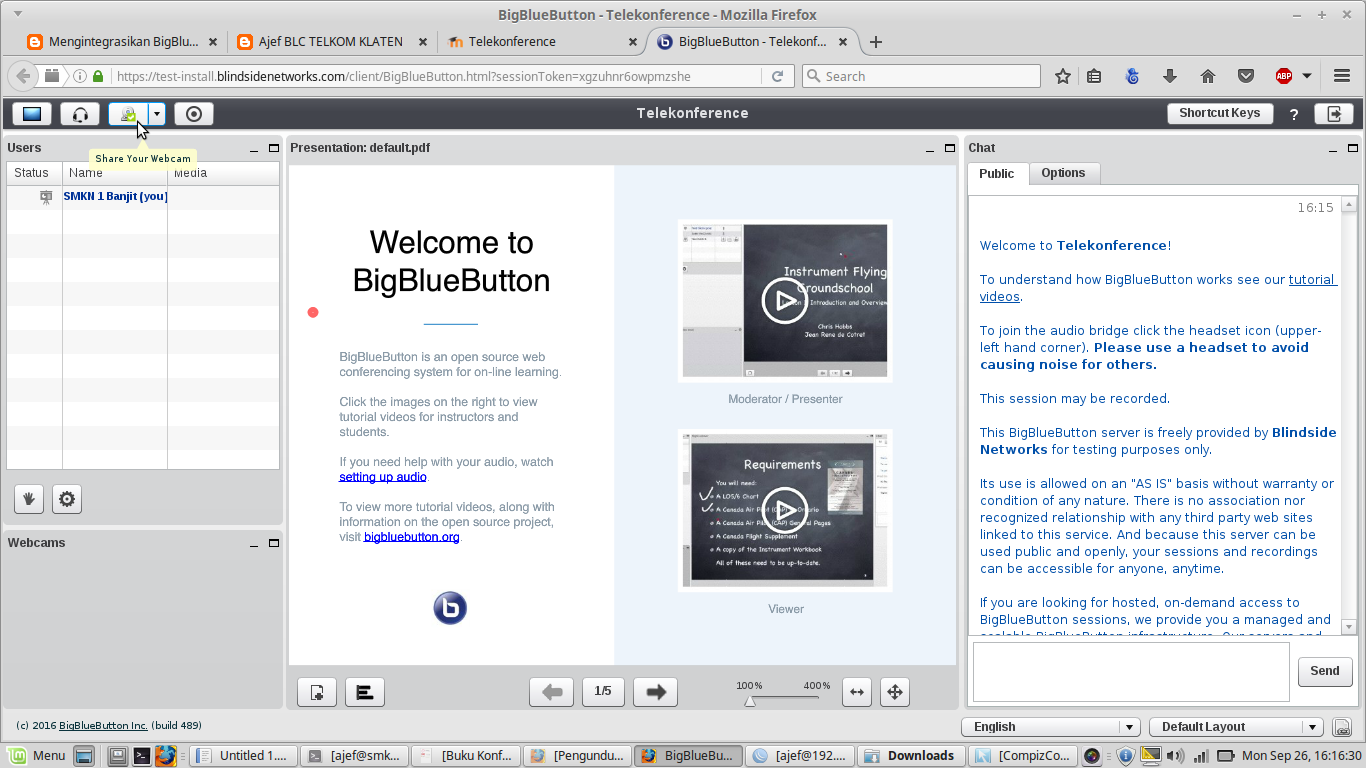Open the terminal launcher in taskbar
This screenshot has width=1366, height=768.
click(142, 756)
